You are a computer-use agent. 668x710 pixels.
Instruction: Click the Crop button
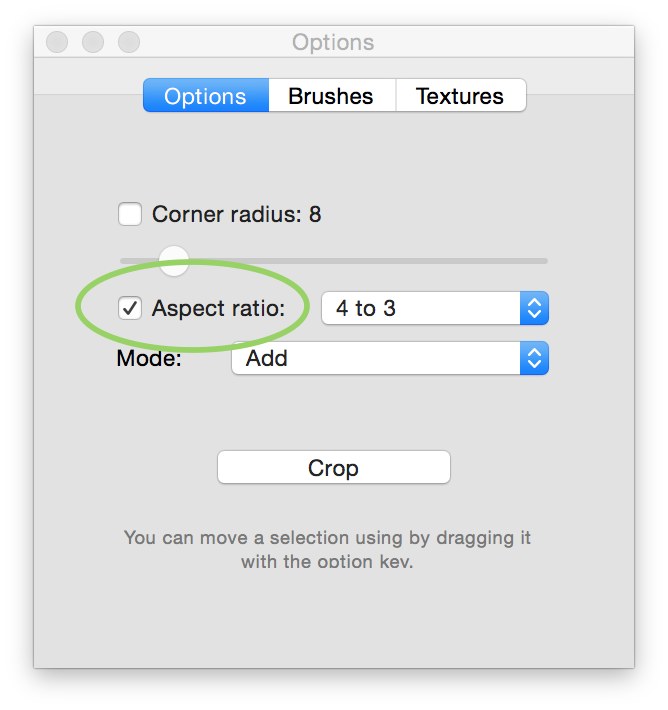click(334, 467)
